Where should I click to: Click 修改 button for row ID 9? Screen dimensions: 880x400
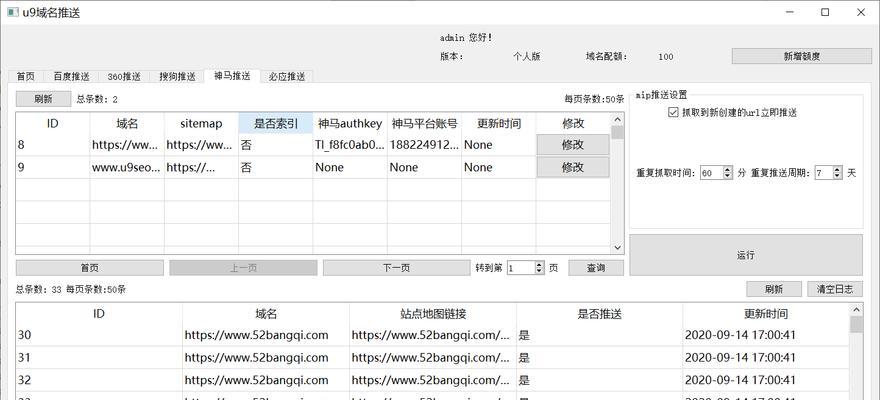572,167
